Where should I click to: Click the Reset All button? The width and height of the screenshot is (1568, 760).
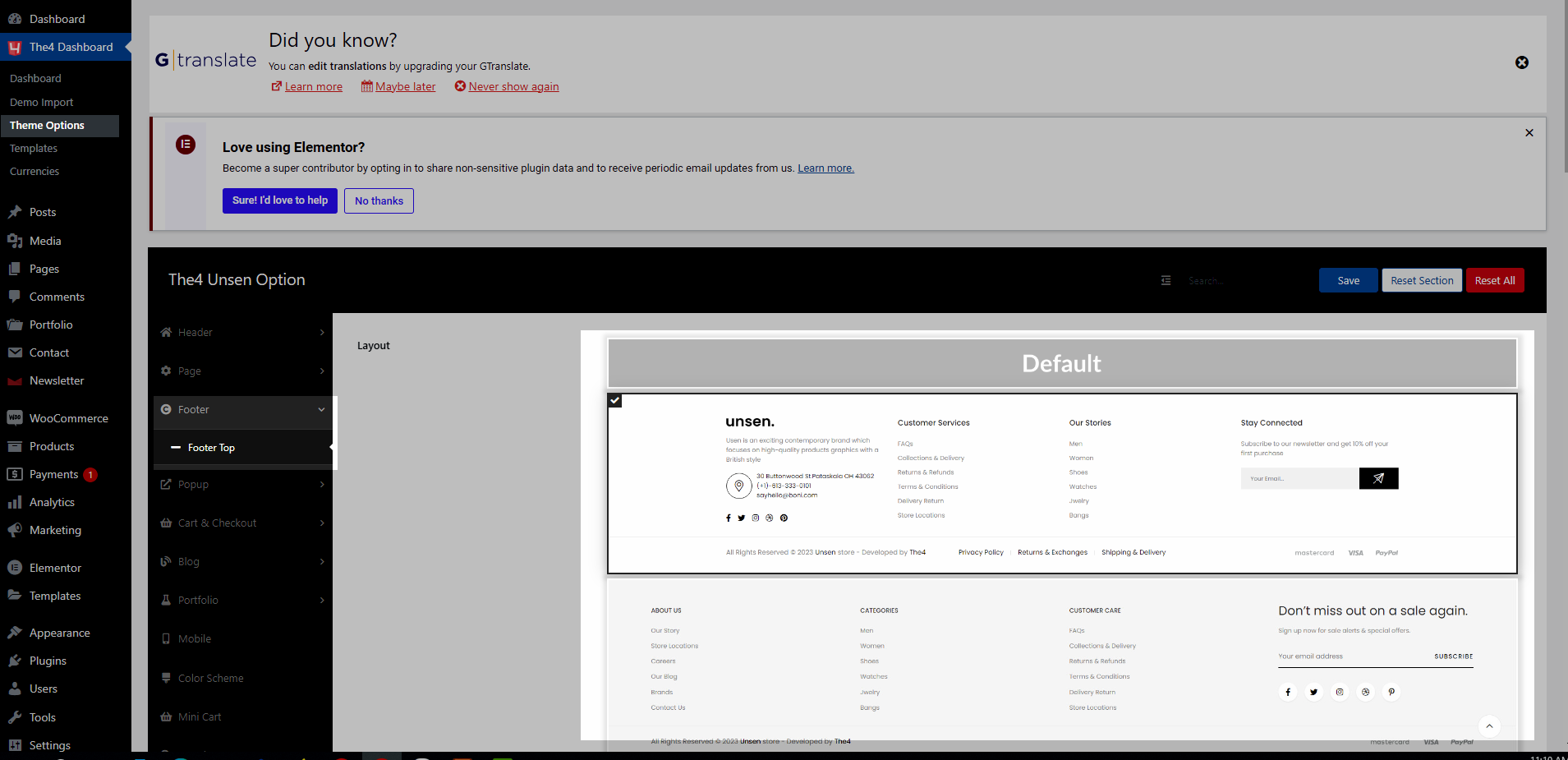1495,280
